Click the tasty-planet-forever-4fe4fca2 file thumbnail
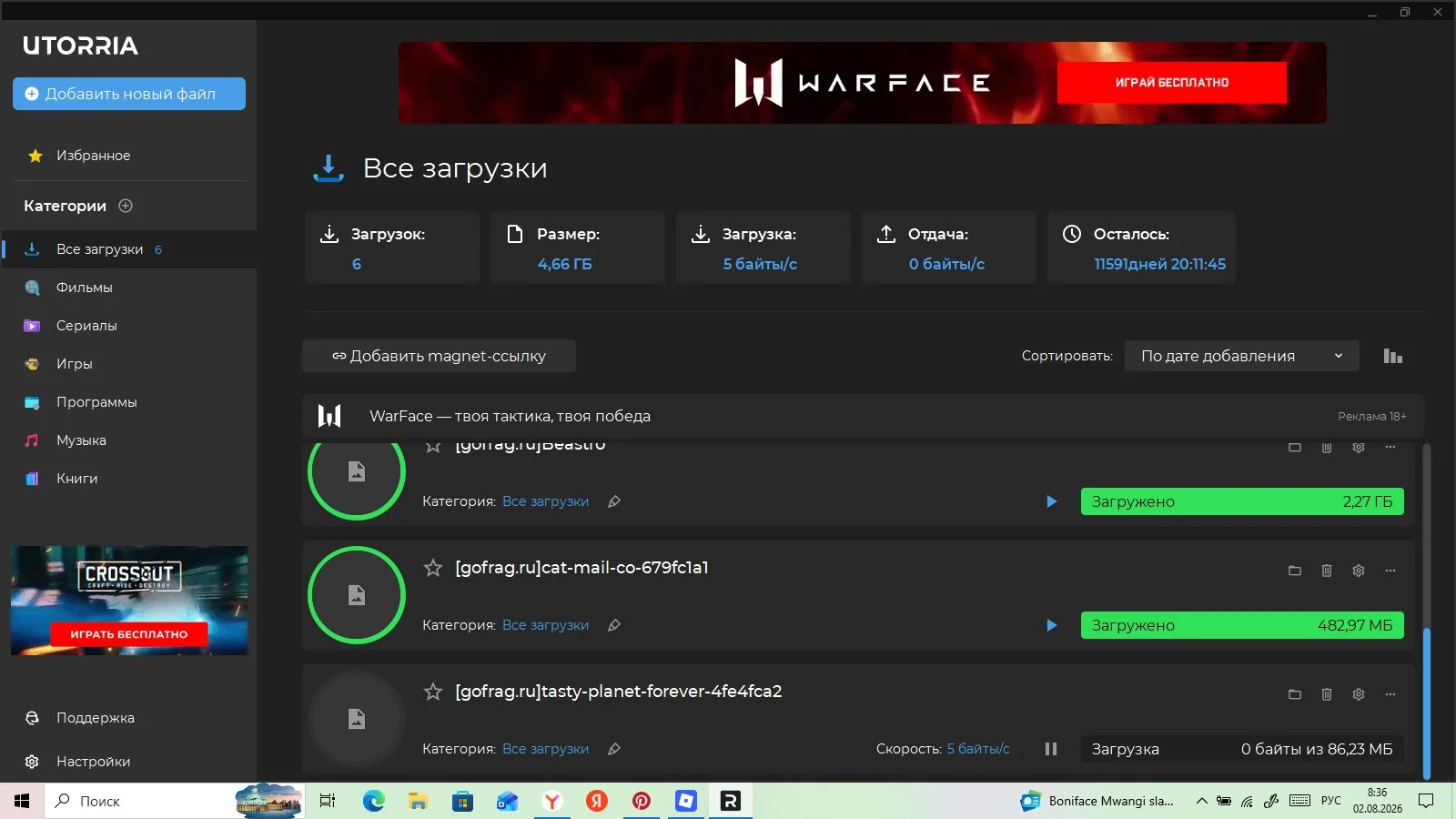The width and height of the screenshot is (1456, 819). point(357,719)
